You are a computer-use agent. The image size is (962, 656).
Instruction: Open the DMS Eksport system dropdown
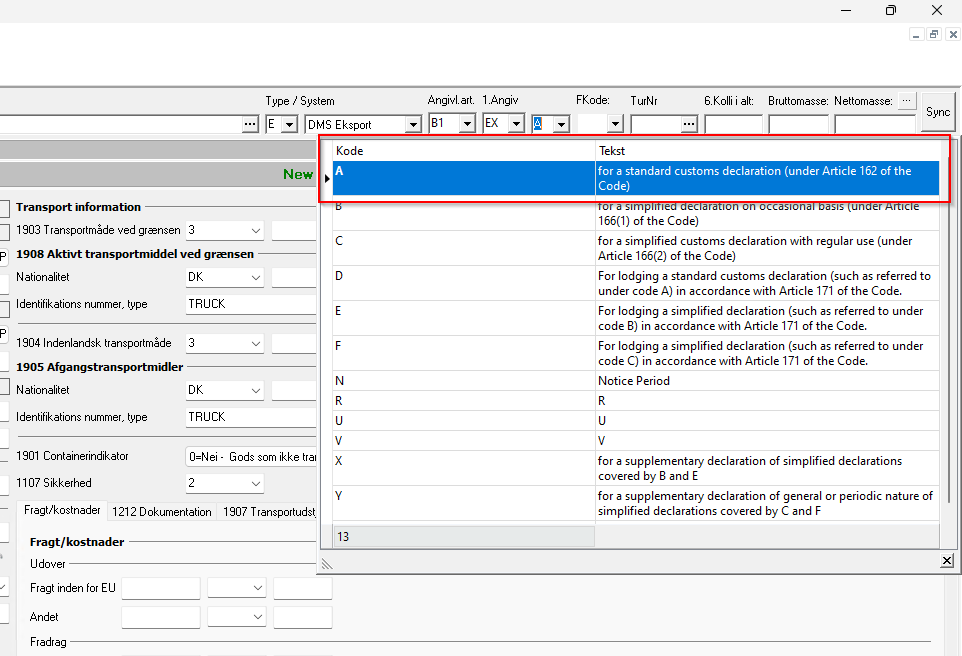(x=413, y=124)
